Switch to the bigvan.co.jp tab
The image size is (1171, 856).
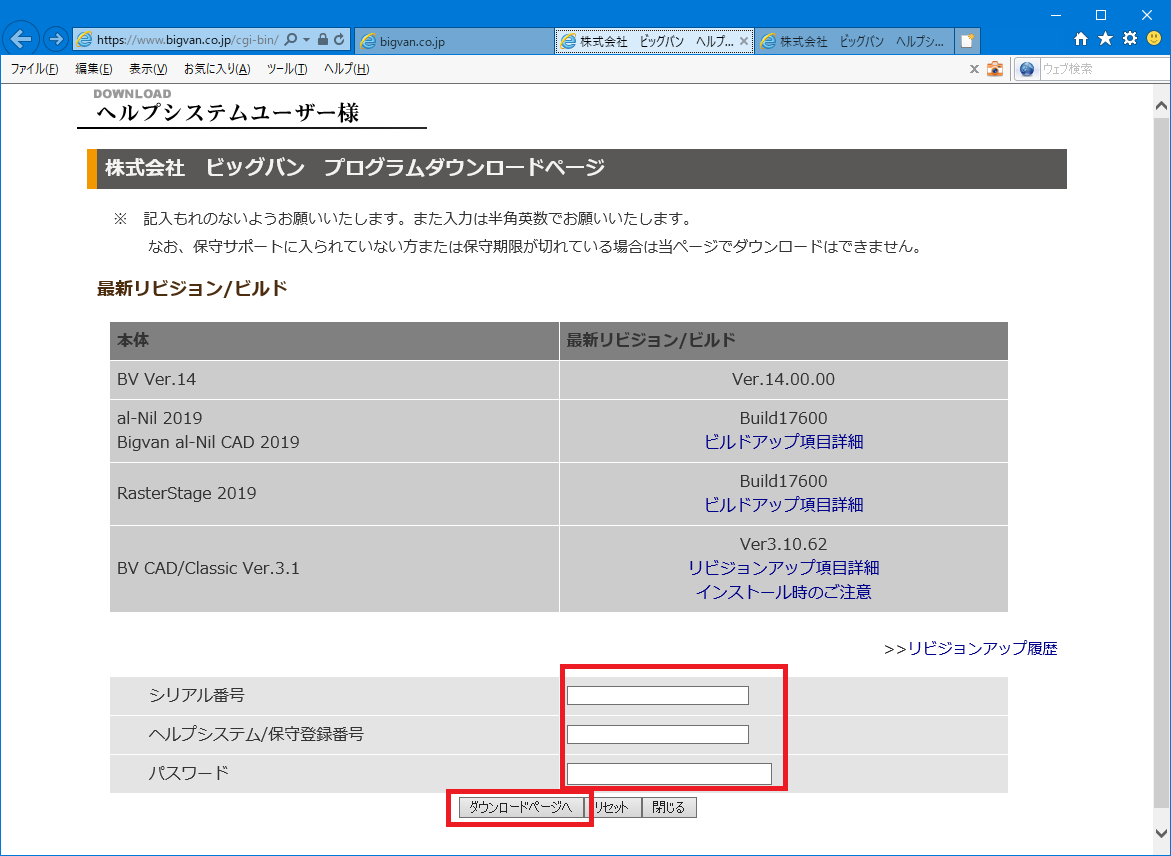pyautogui.click(x=454, y=41)
